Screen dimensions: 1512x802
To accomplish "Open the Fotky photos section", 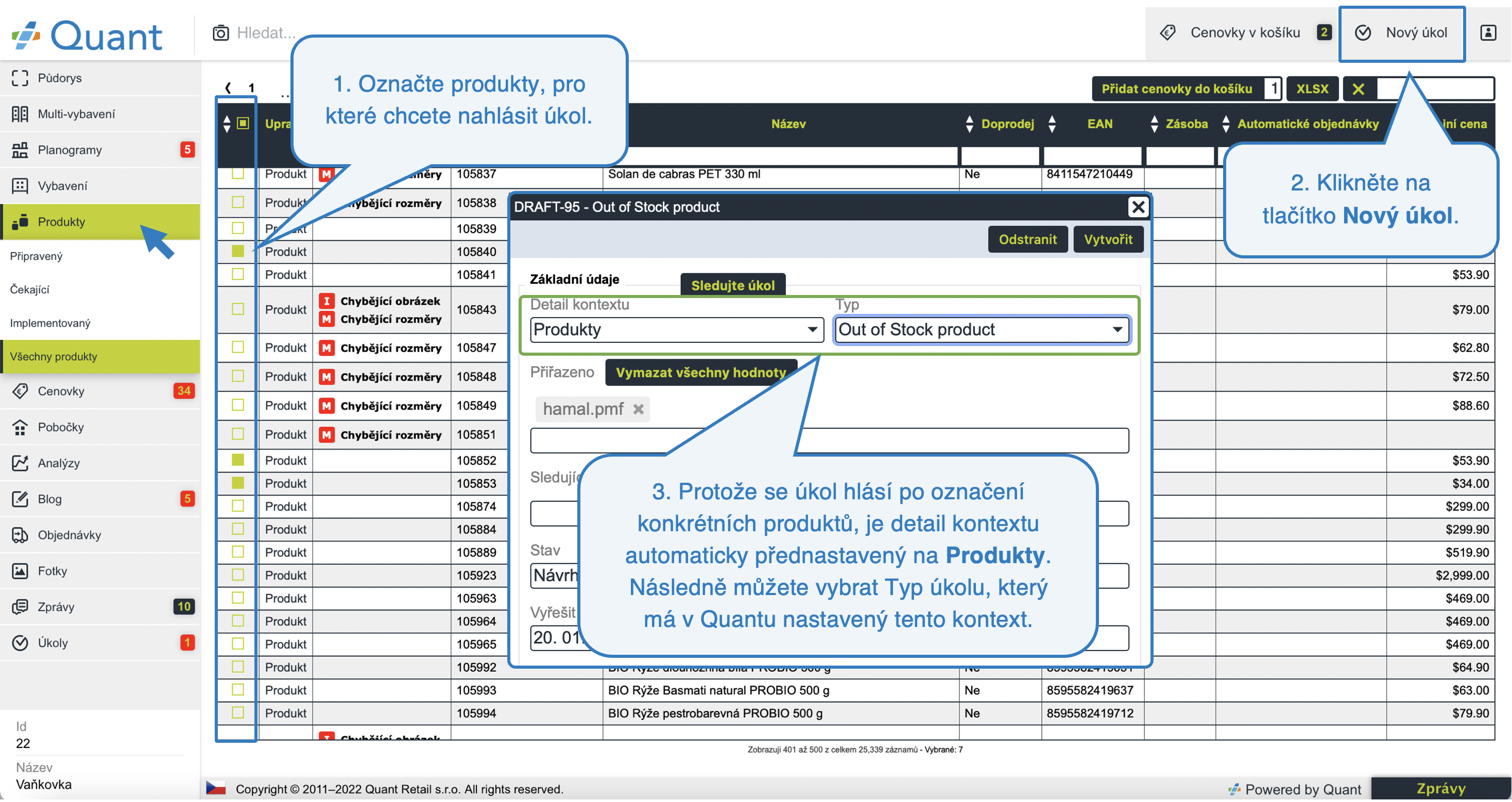I will click(x=100, y=571).
